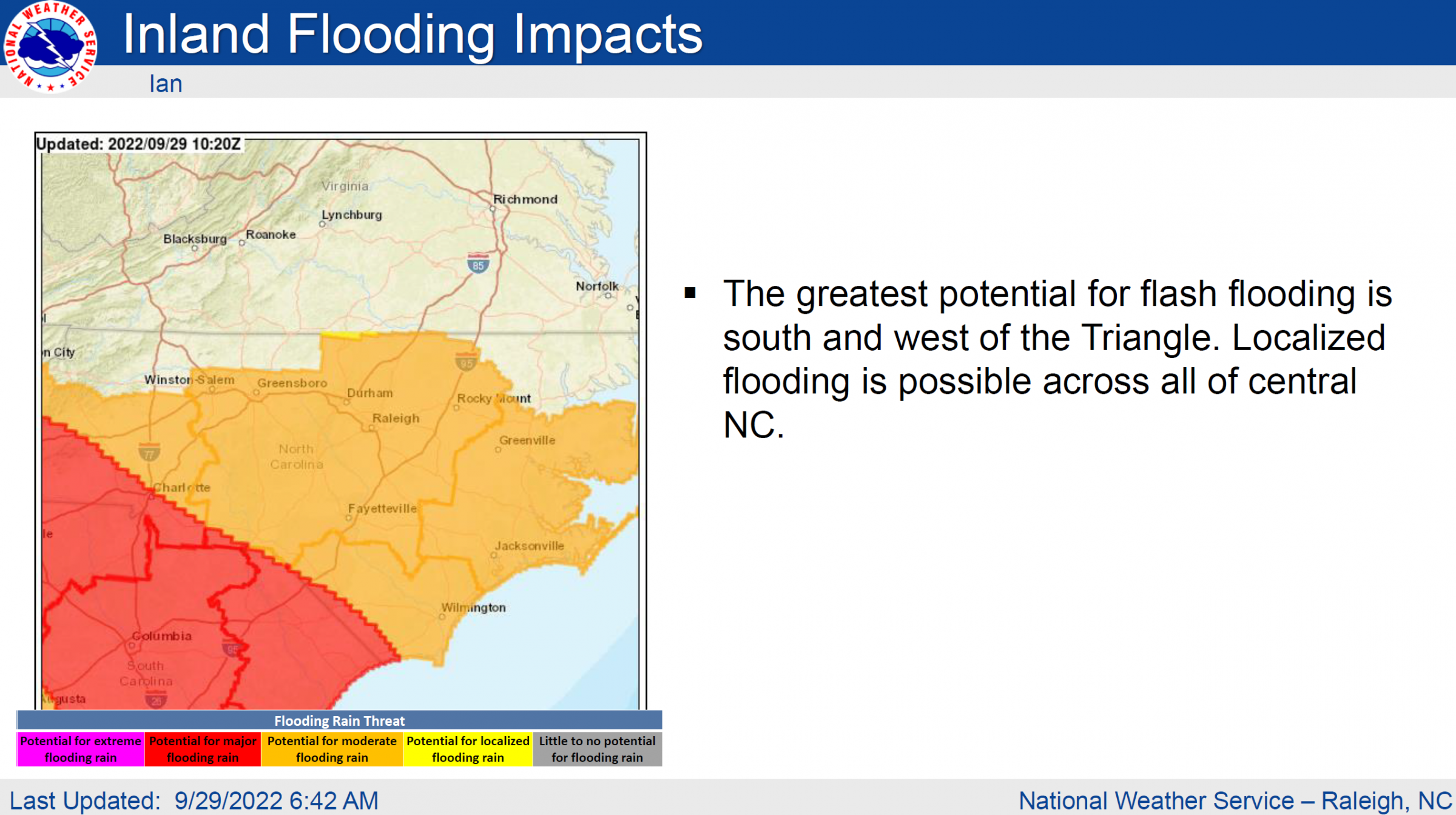This screenshot has width=1456, height=815.
Task: Click the Interstate 95 shield near Rocky Mount
Action: point(466,362)
